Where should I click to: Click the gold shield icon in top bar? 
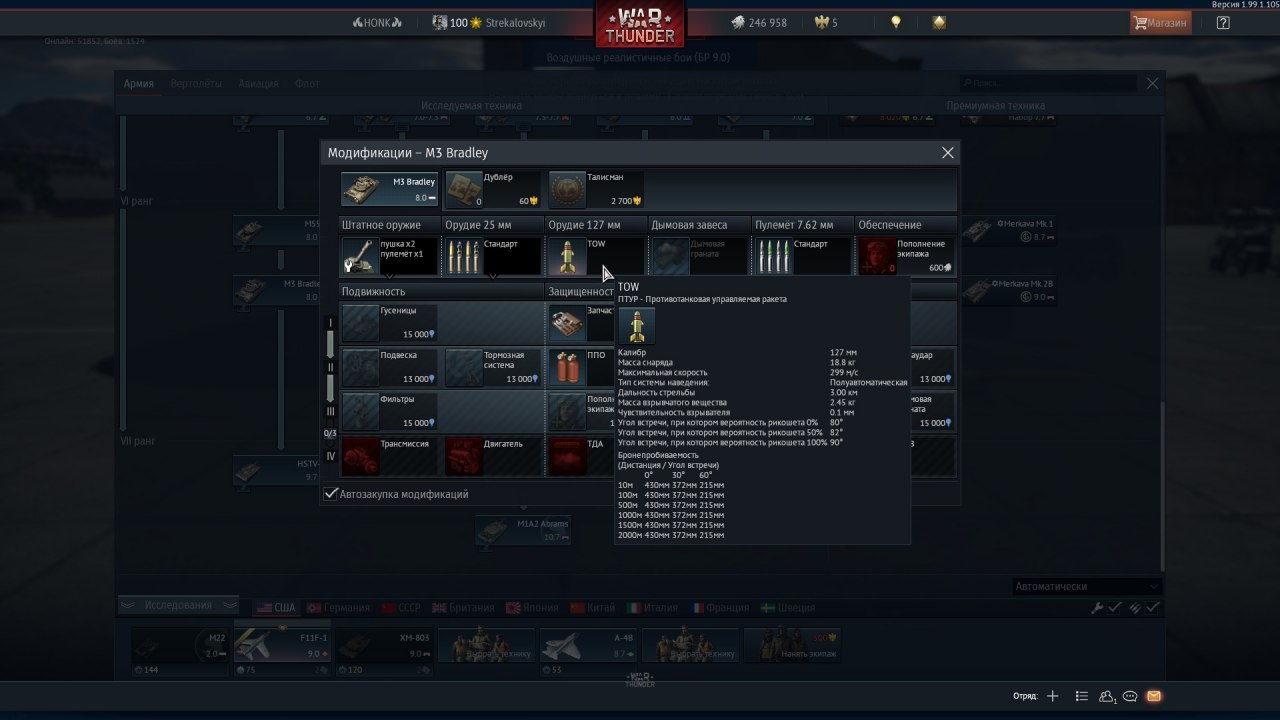[939, 22]
